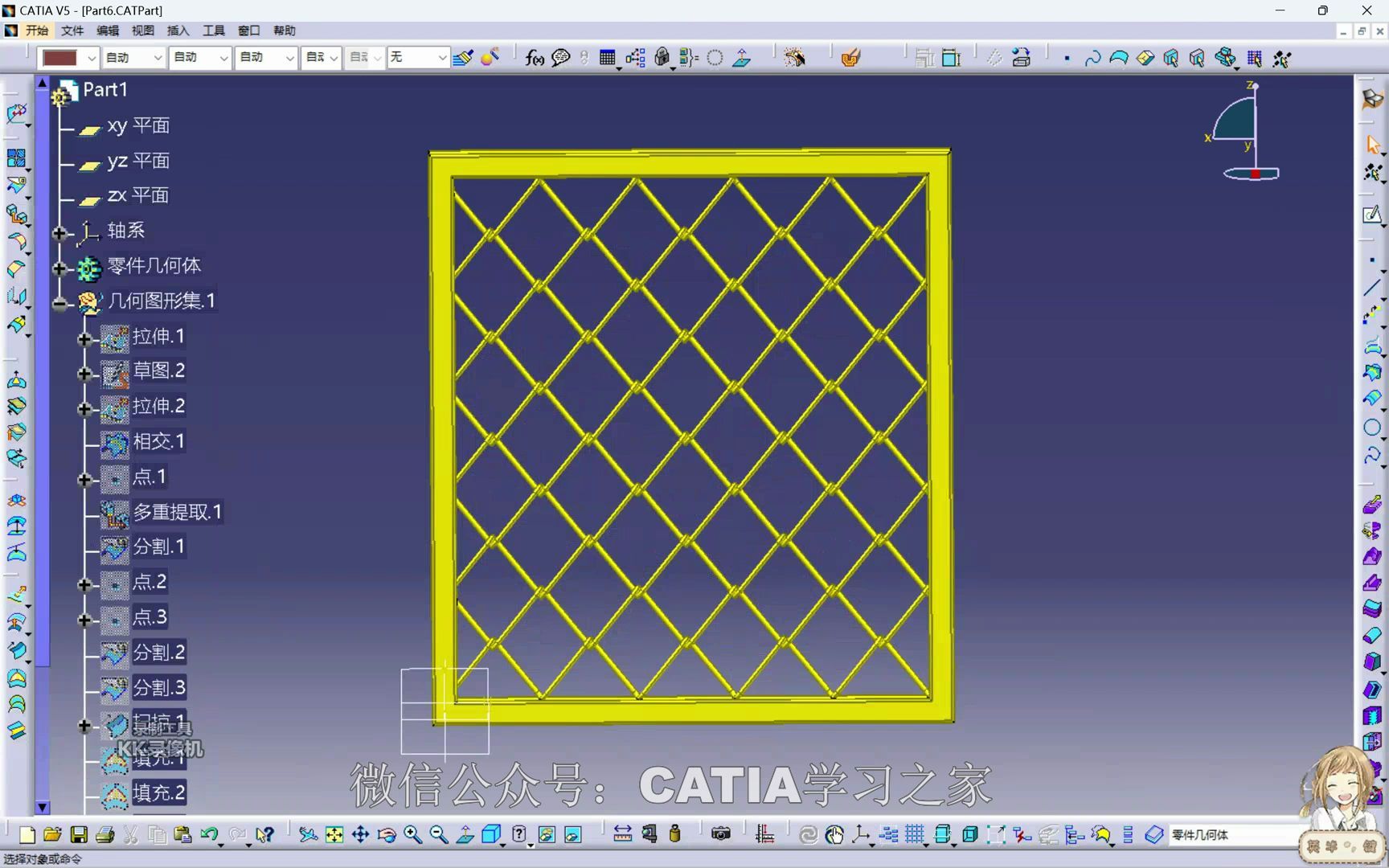Activate the What's This help pointer
The image size is (1389, 868).
(x=264, y=835)
